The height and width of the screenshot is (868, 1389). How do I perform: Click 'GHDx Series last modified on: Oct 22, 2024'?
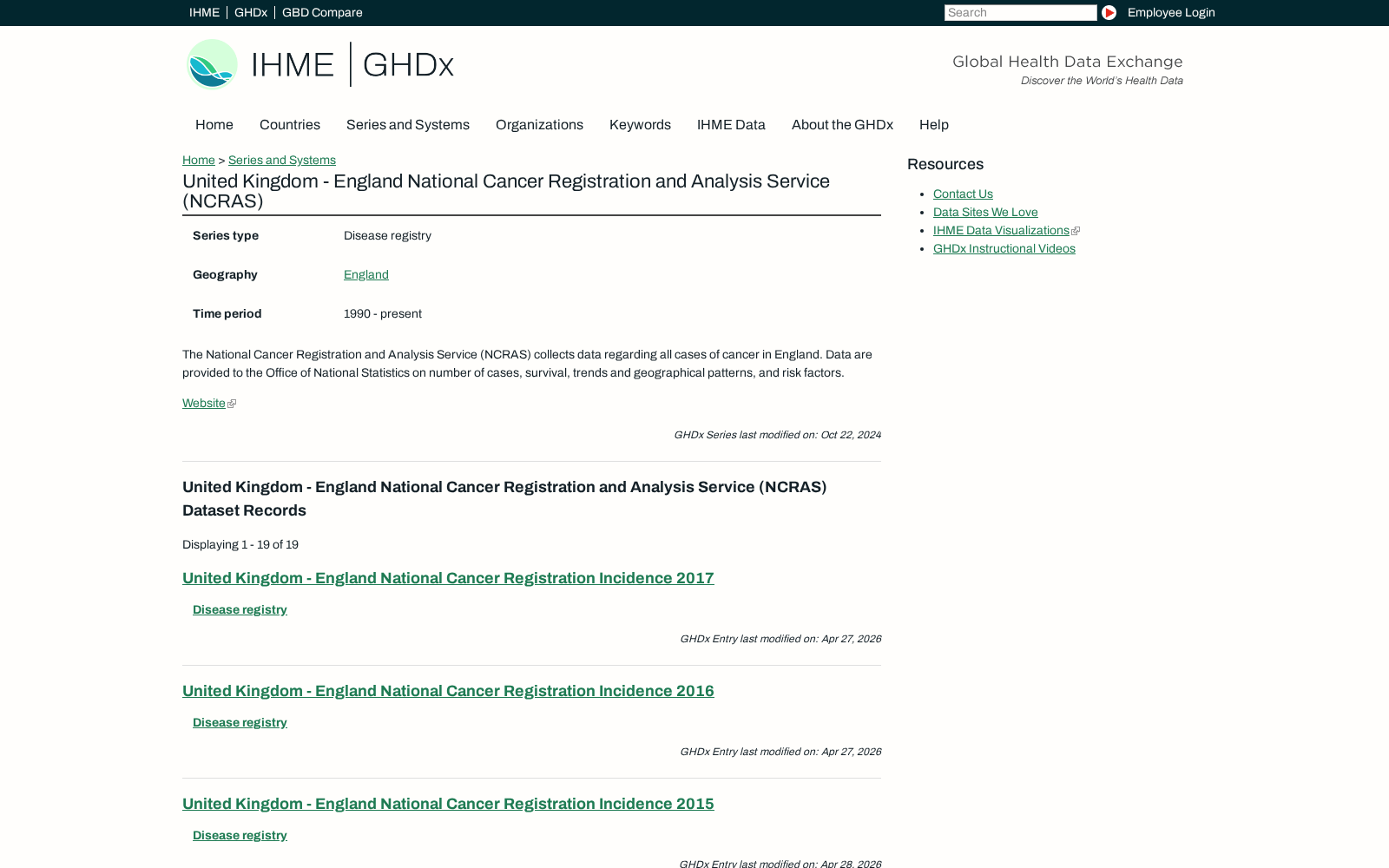(x=778, y=435)
